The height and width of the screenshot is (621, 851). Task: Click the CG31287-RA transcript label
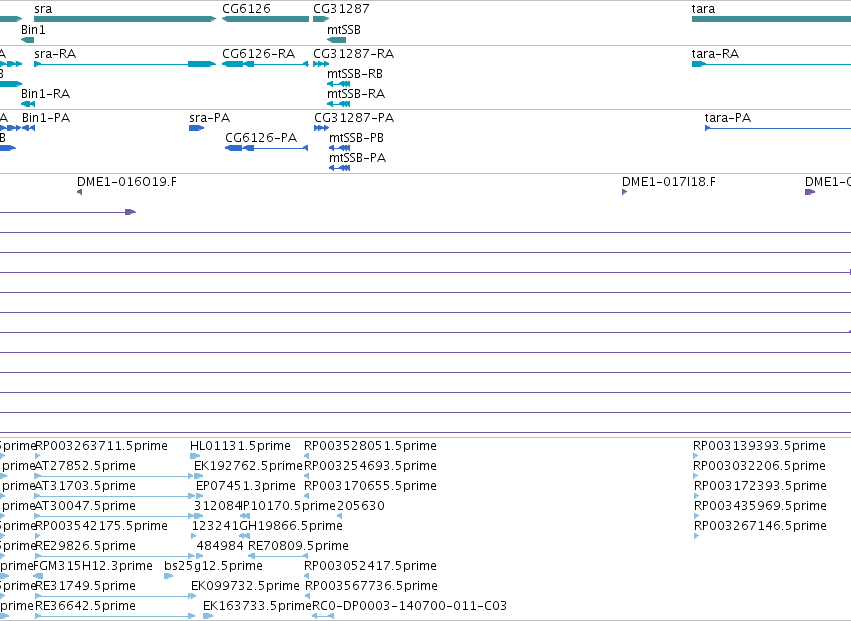click(354, 54)
